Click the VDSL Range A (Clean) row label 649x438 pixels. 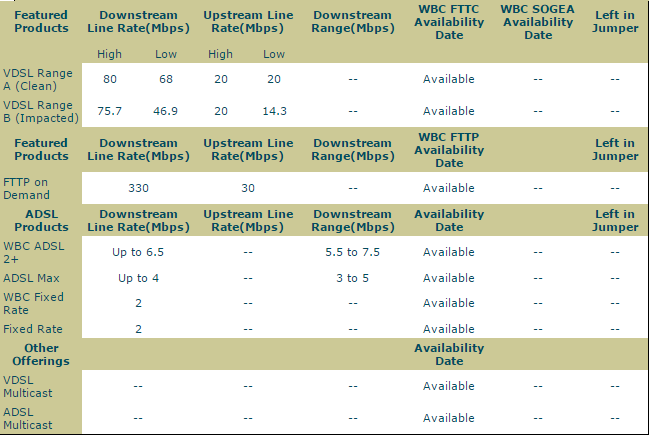tap(38, 79)
